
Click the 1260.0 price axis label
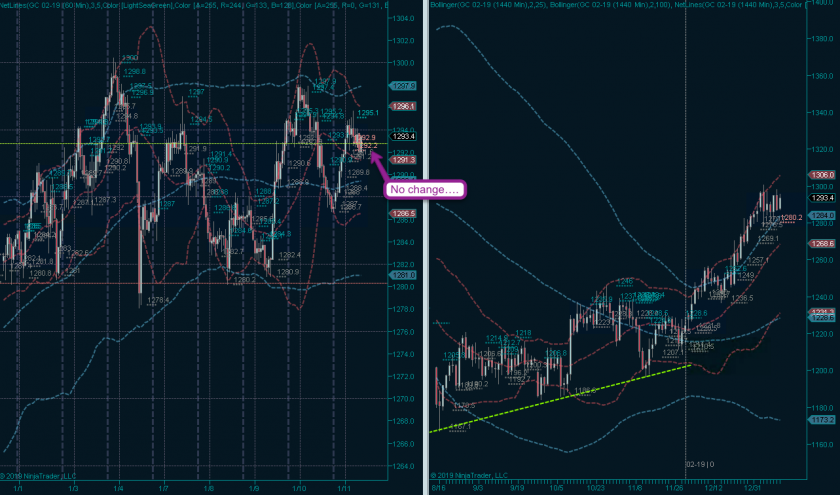(x=823, y=260)
